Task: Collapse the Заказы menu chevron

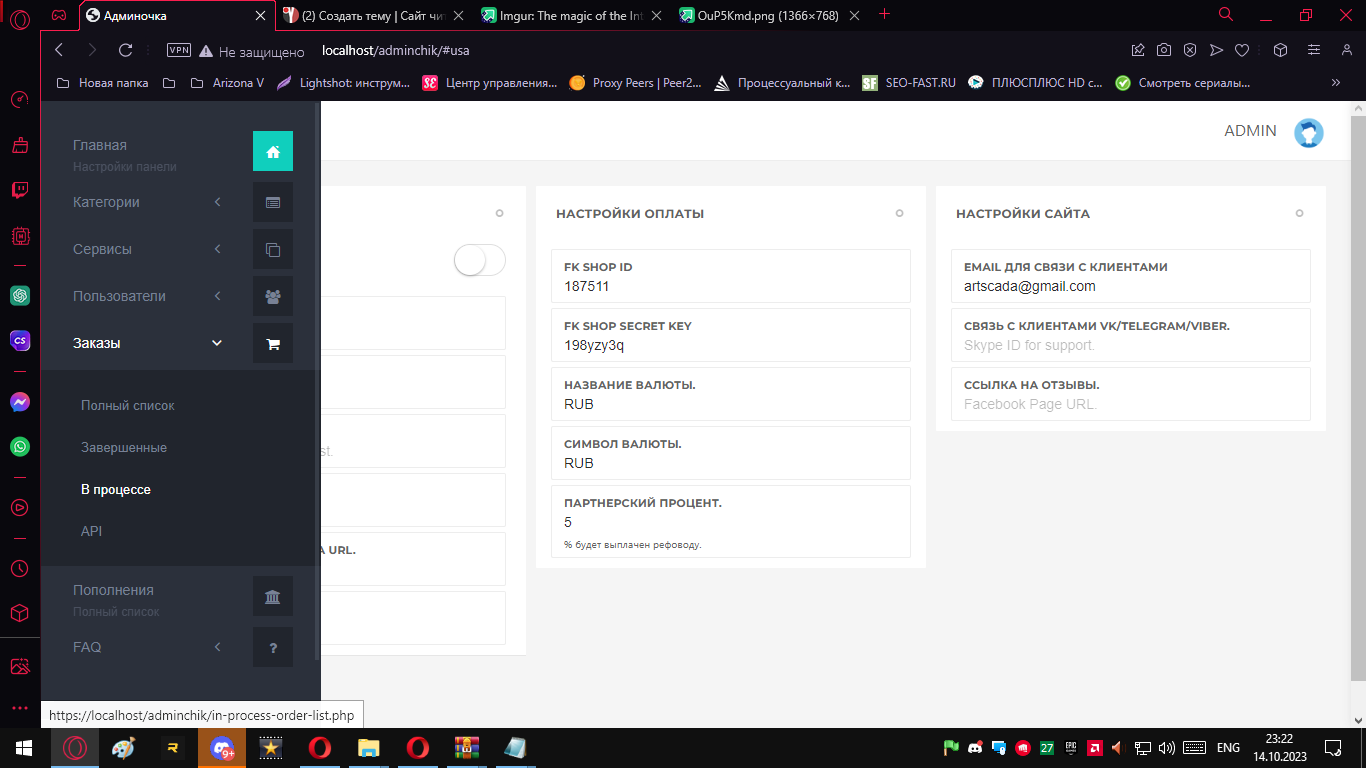Action: pyautogui.click(x=218, y=343)
